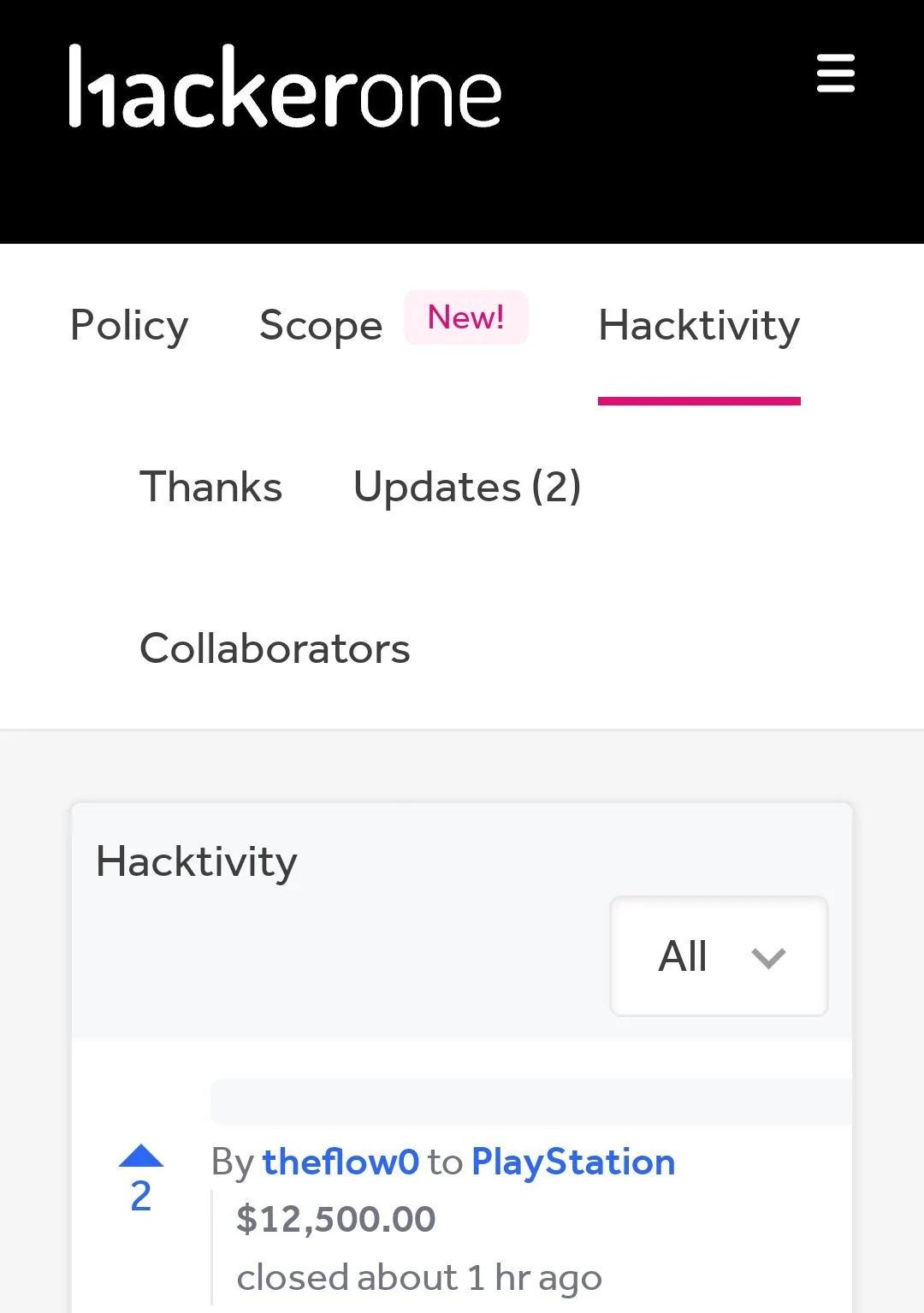Go to the Thanks tab
Screen dimensions: 924x1313
point(210,487)
